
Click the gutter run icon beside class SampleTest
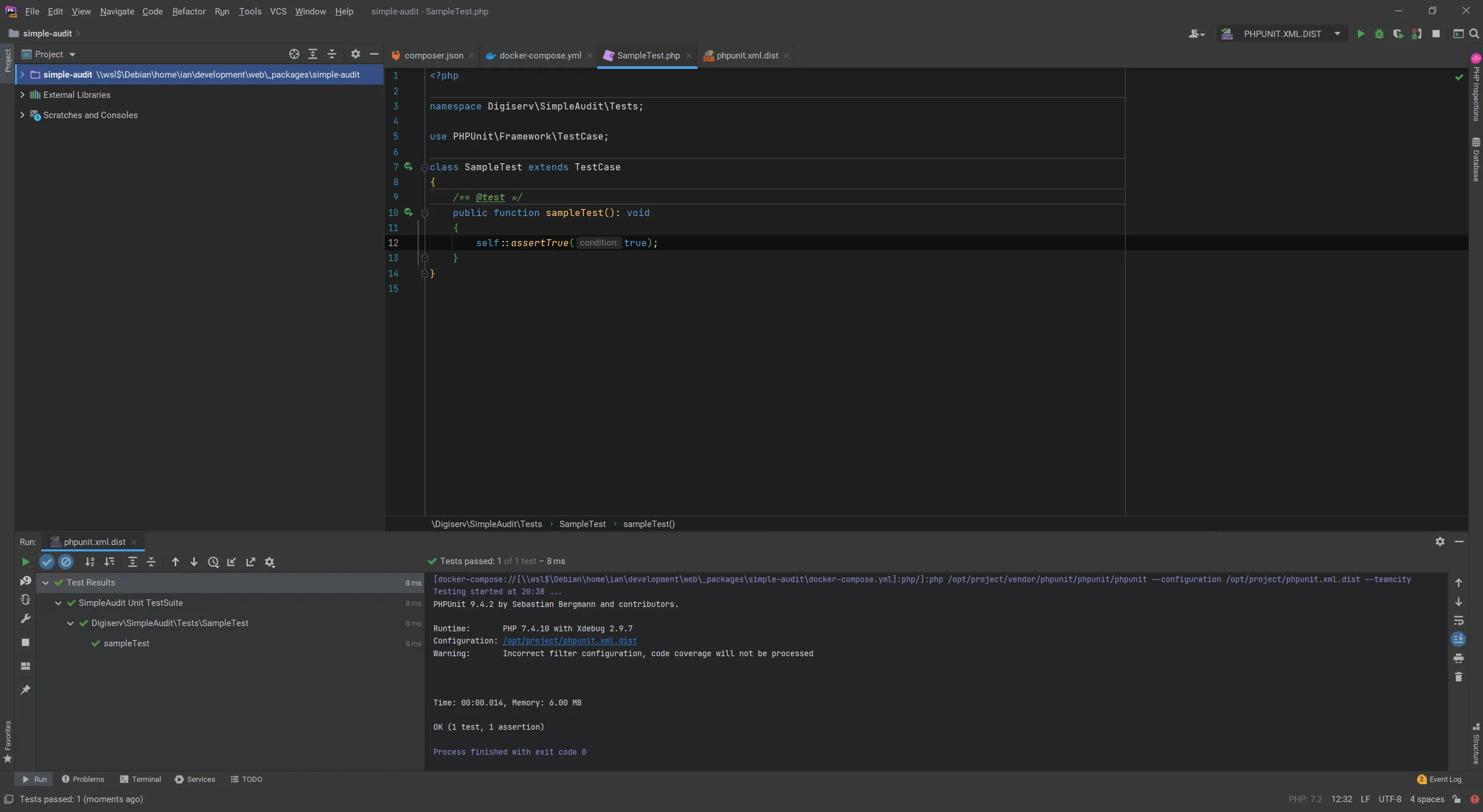(x=408, y=167)
